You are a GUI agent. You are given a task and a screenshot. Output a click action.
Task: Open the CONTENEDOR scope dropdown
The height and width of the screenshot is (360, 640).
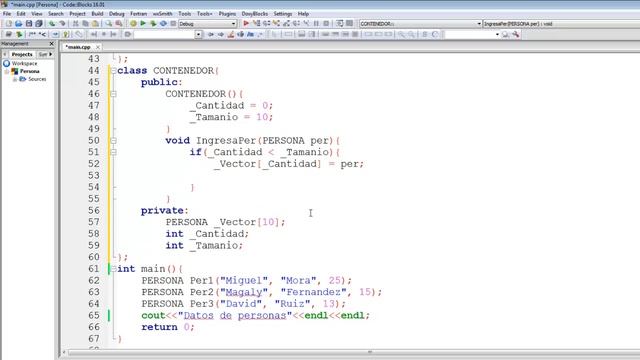click(x=479, y=24)
